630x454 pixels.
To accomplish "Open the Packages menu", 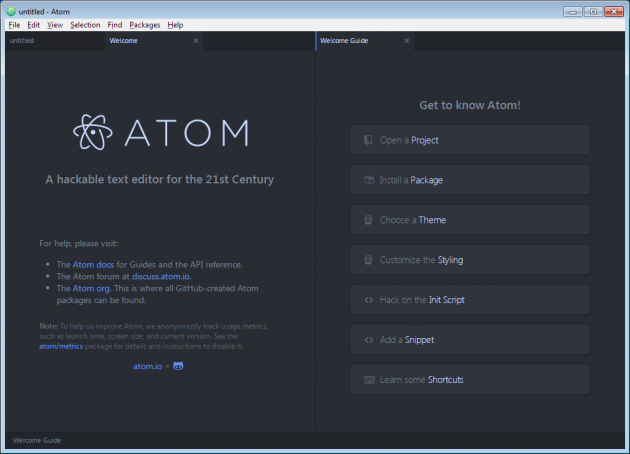I will pyautogui.click(x=145, y=25).
